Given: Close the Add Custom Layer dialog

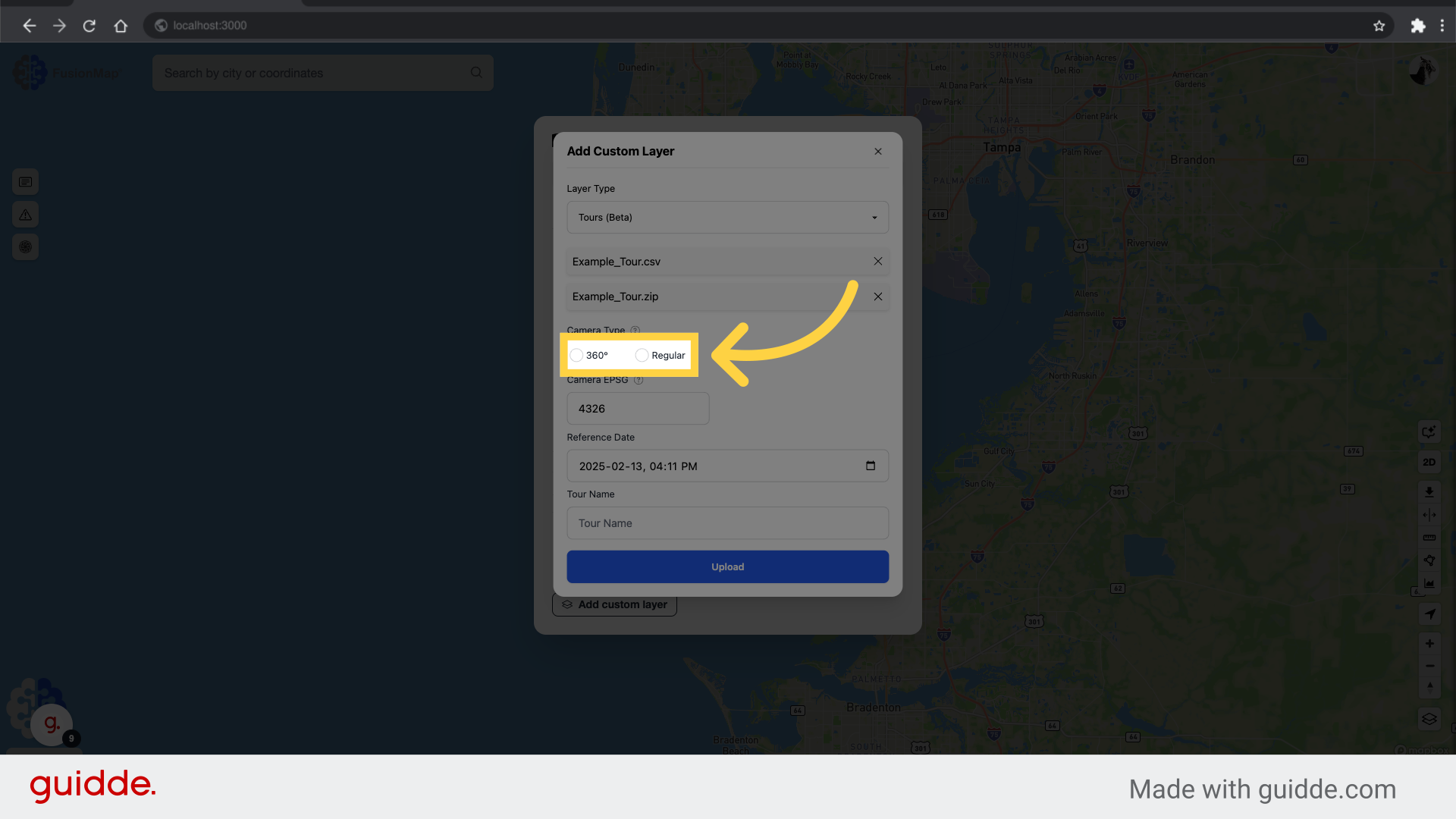Looking at the screenshot, I should 877,152.
